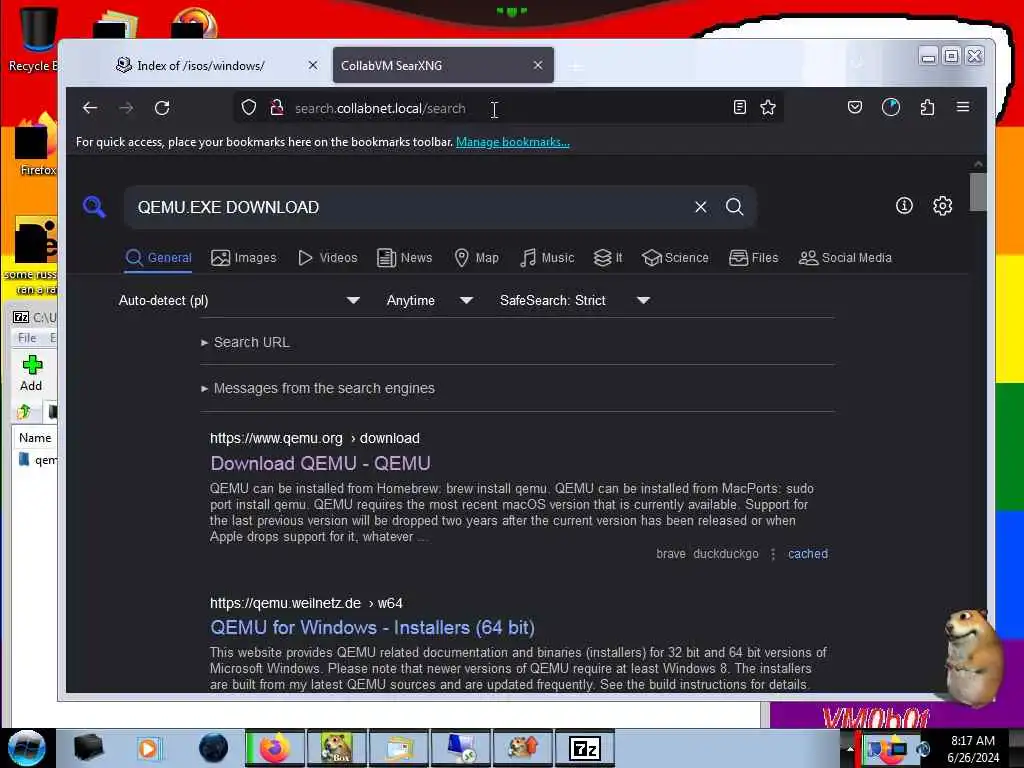Open the Pocket save icon
This screenshot has height=768, width=1024.
coord(854,107)
